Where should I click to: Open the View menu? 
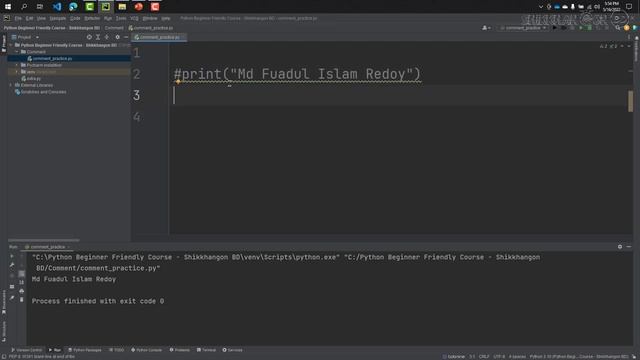tap(41, 18)
